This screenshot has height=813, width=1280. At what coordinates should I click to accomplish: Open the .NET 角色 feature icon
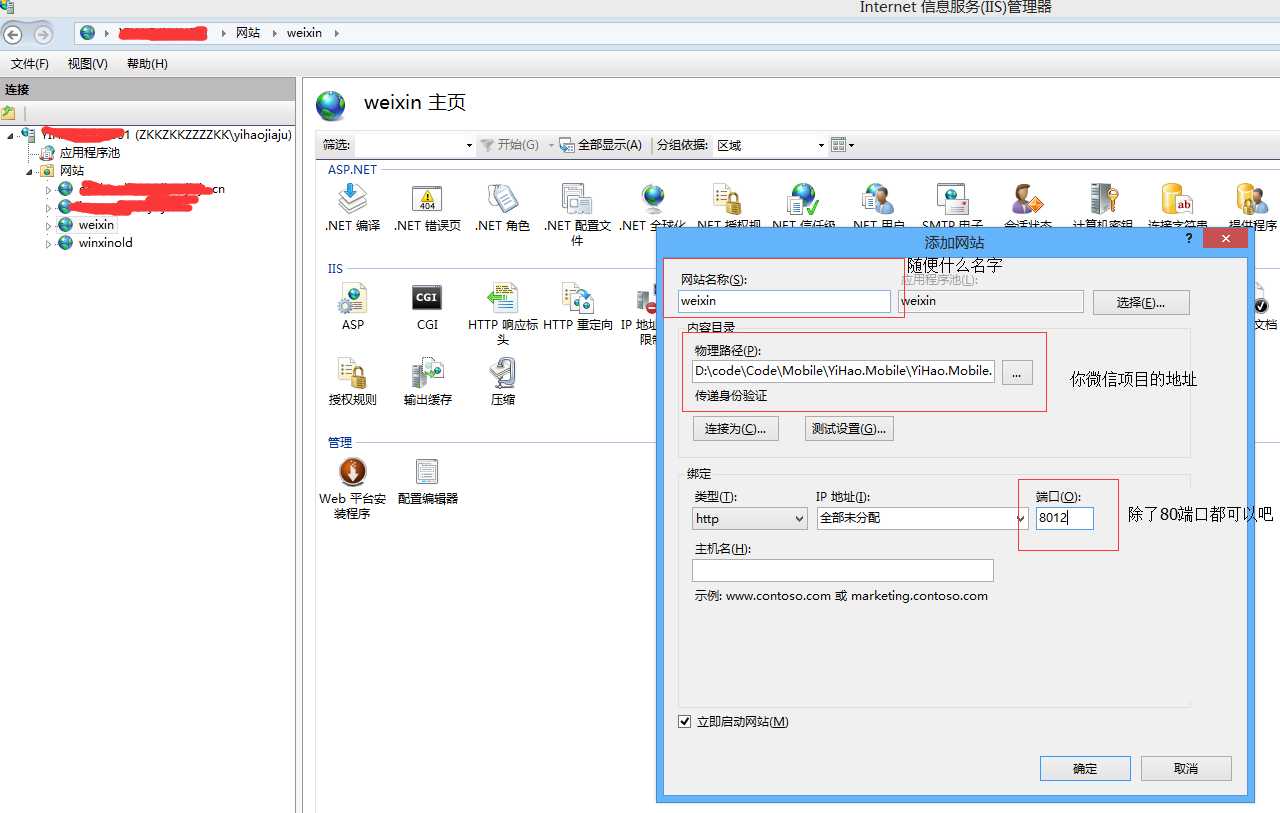coord(502,199)
